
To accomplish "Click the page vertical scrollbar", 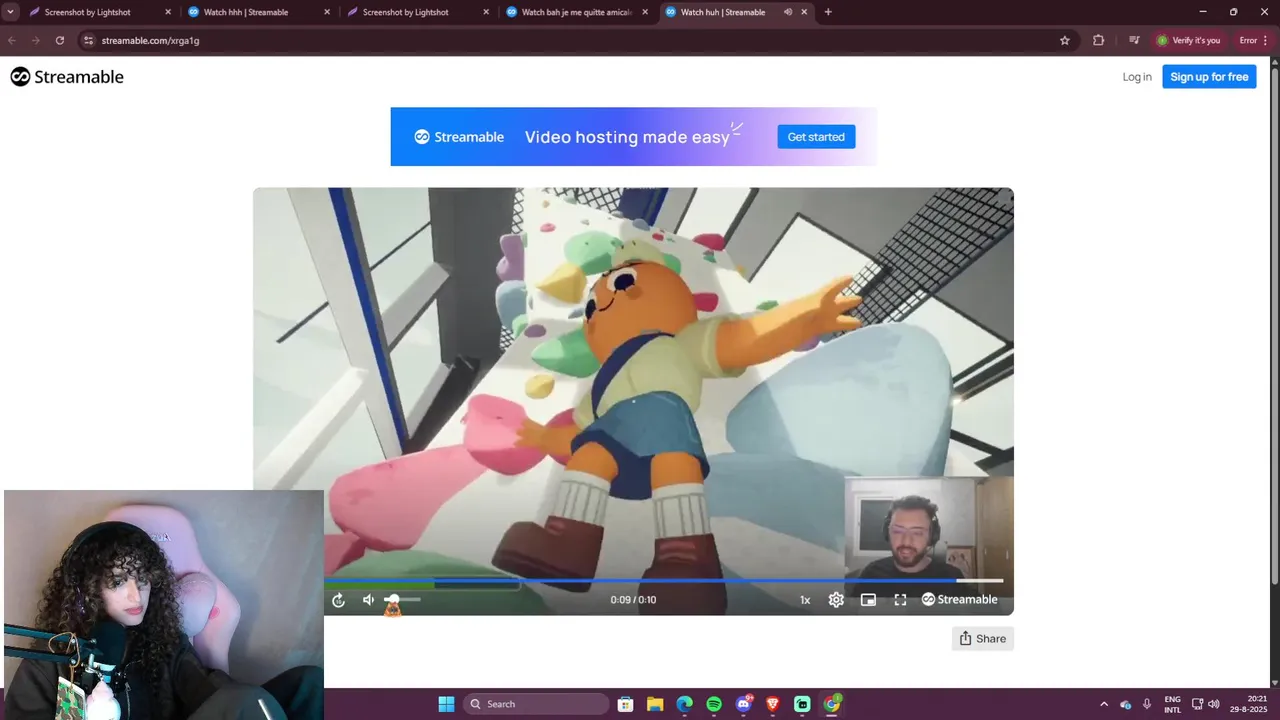I will point(1274,325).
